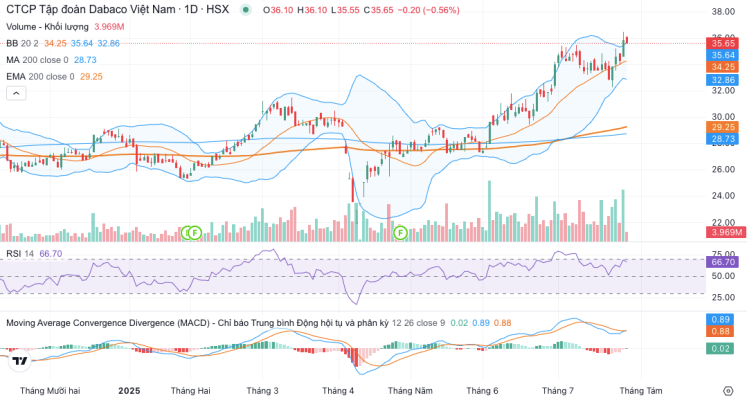This screenshot has width=747, height=400.
Task: Click the blue 28.73 MA axis label
Action: (x=722, y=139)
